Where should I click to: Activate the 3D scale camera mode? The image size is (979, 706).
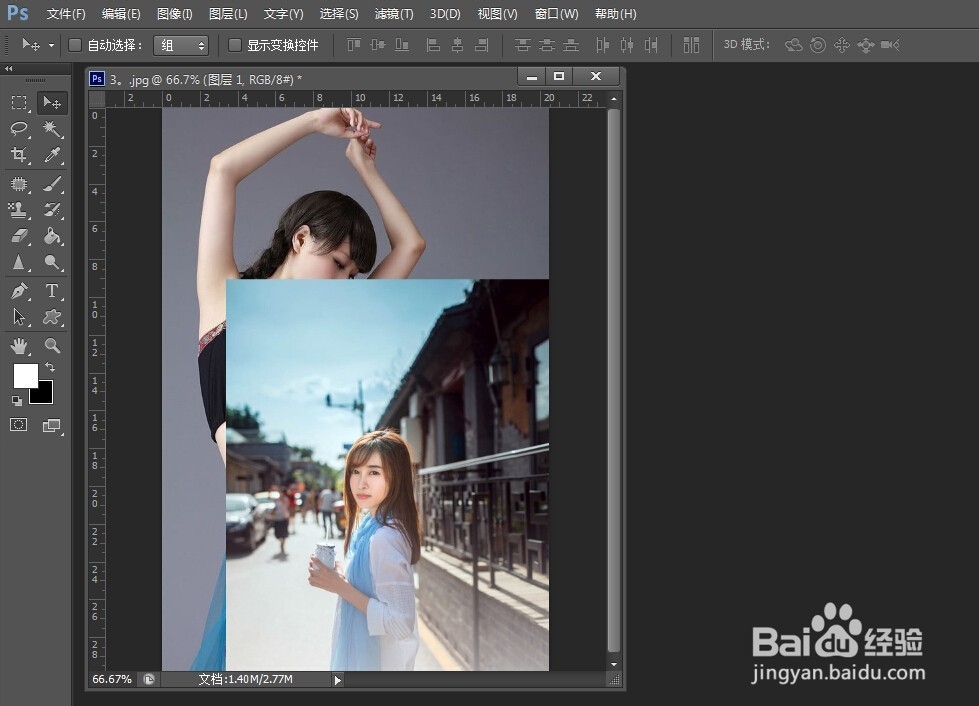890,45
